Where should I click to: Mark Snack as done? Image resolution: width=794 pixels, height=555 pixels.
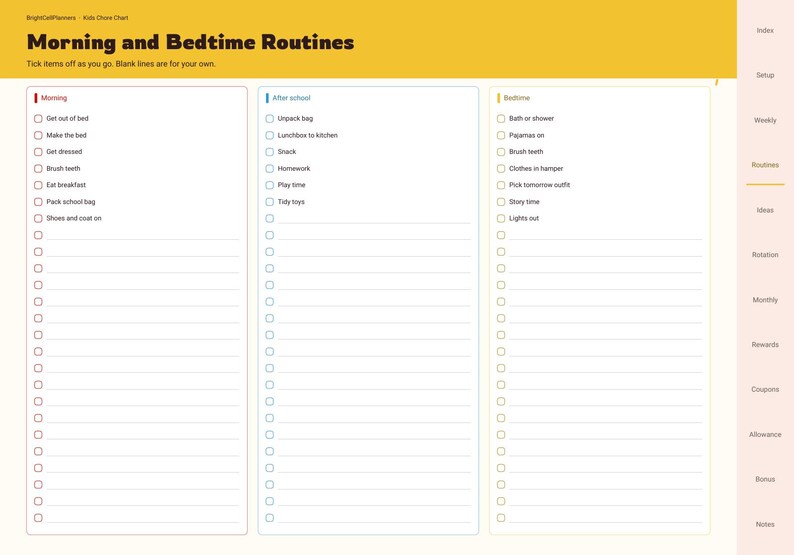point(269,152)
